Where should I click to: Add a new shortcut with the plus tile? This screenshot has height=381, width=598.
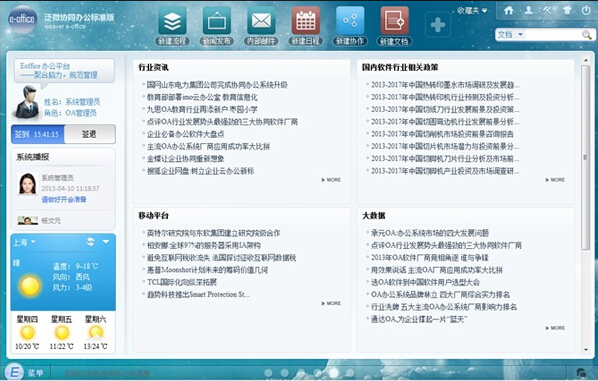pyautogui.click(x=438, y=25)
